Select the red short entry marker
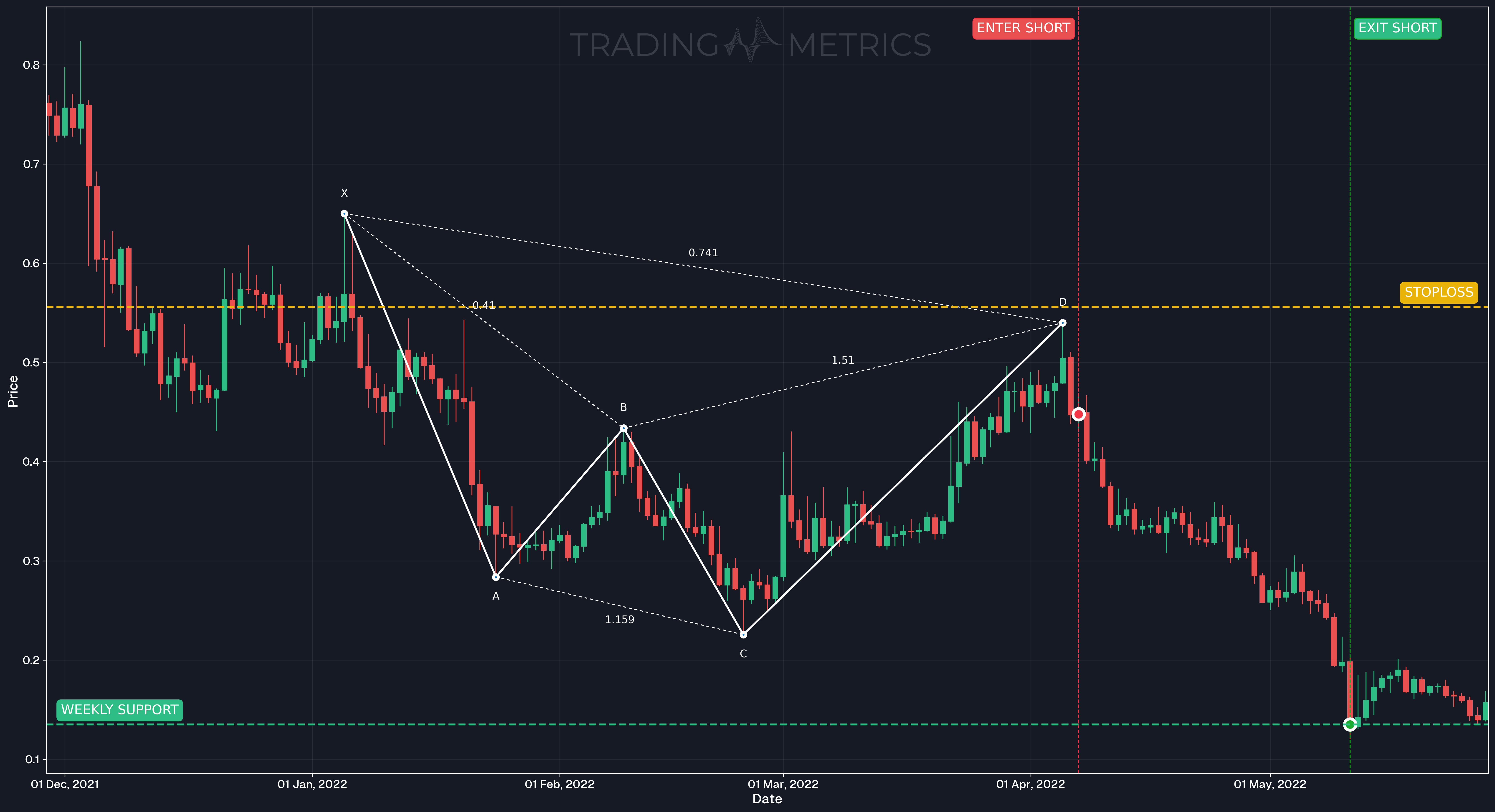Image resolution: width=1495 pixels, height=812 pixels. [1078, 414]
